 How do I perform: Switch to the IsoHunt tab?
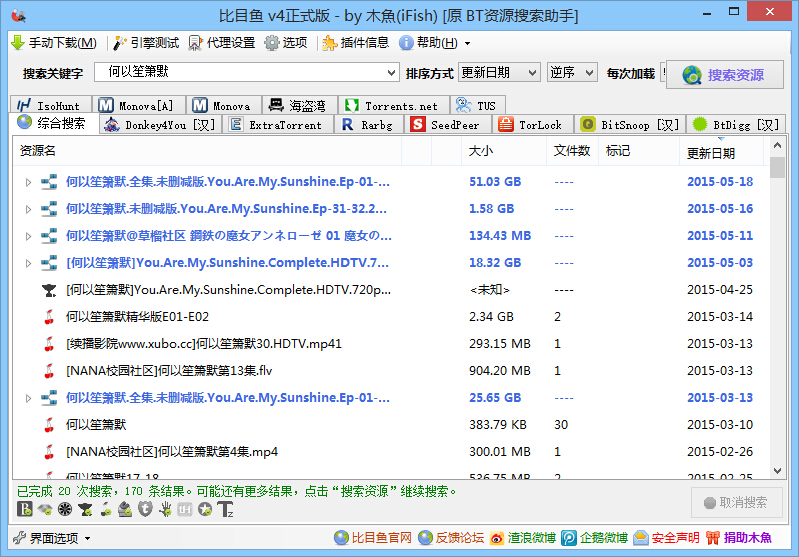point(50,105)
